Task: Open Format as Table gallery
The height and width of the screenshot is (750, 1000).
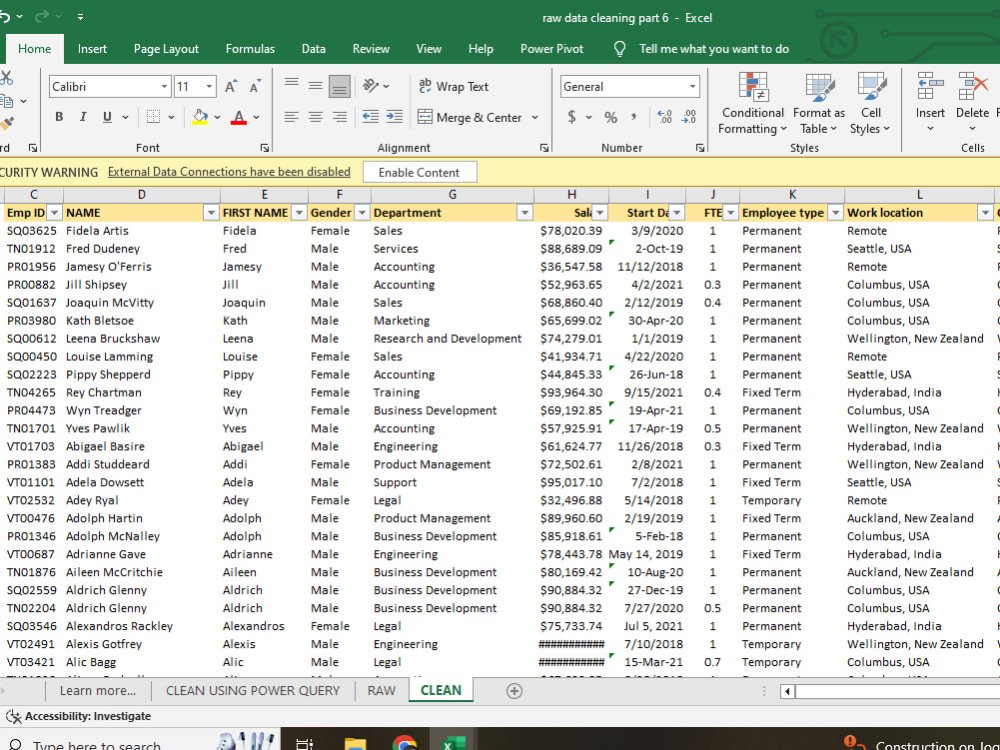Action: click(x=819, y=103)
